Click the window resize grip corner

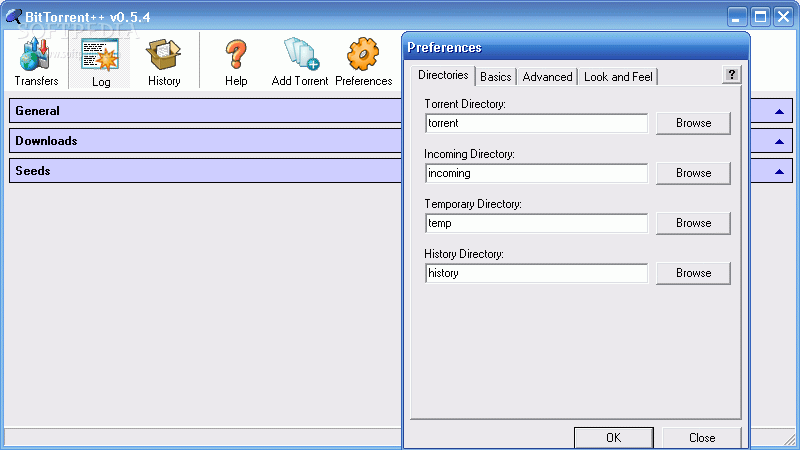click(789, 439)
